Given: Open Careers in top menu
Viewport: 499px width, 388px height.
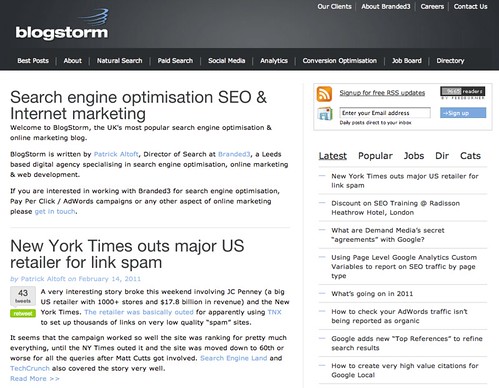Looking at the screenshot, I should coord(432,7).
